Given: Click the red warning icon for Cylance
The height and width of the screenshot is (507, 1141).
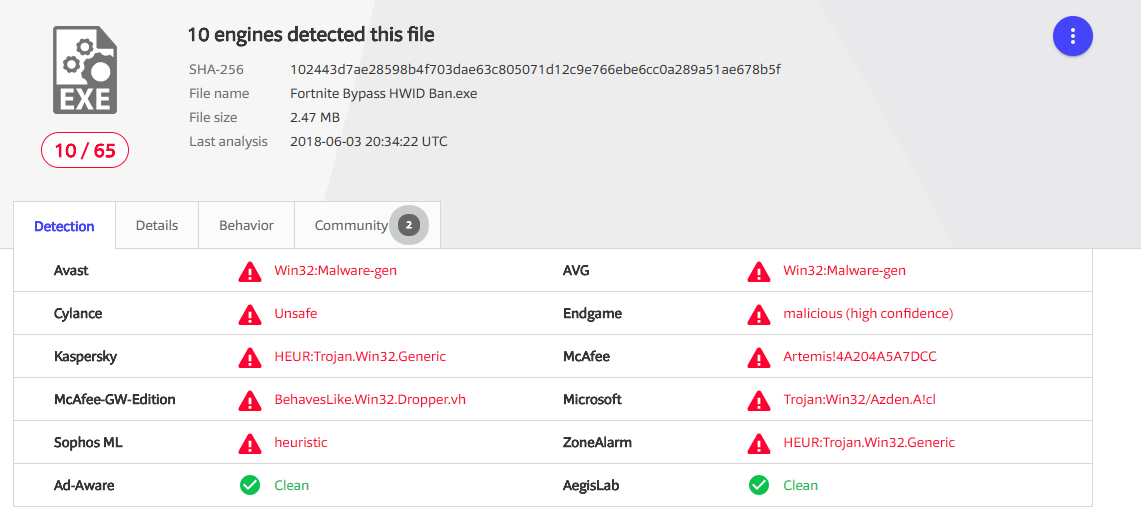Looking at the screenshot, I should click(x=250, y=314).
